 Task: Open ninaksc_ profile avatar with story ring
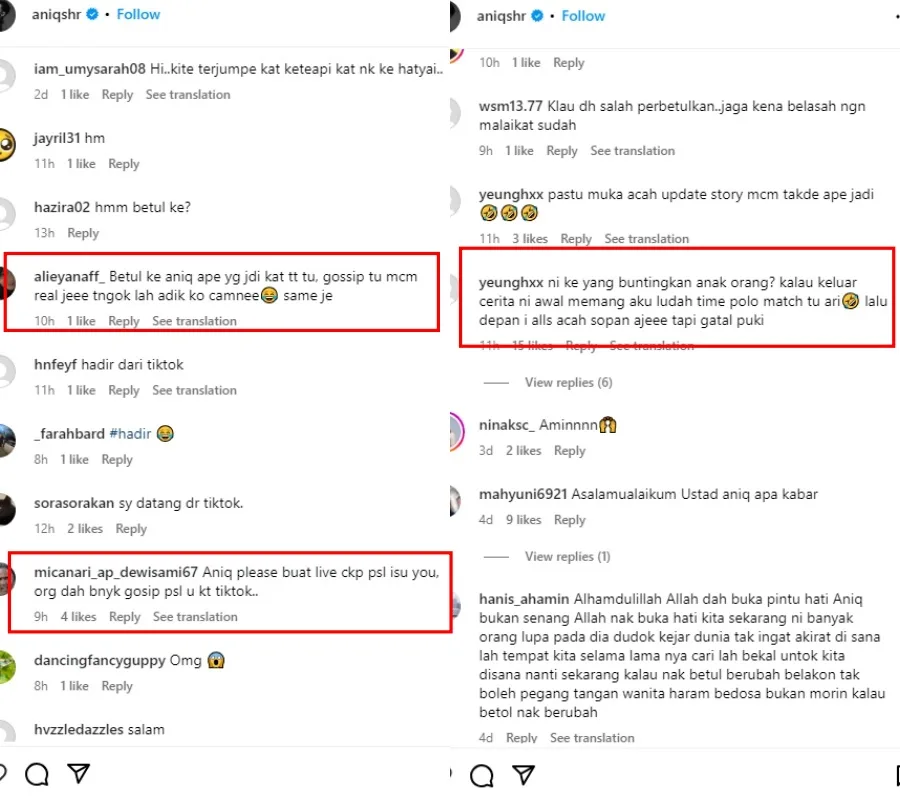[457, 431]
